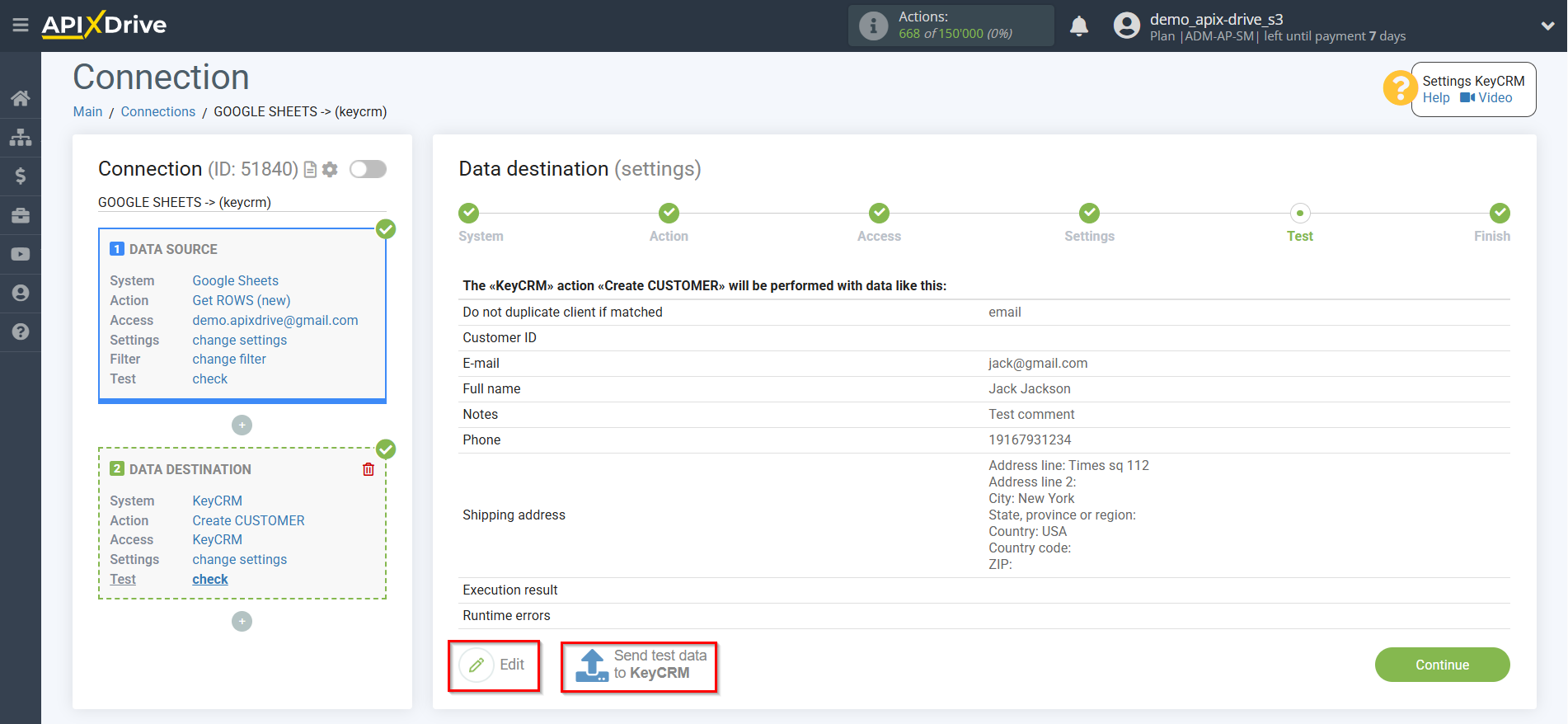Click data destination check test link

pyautogui.click(x=210, y=579)
